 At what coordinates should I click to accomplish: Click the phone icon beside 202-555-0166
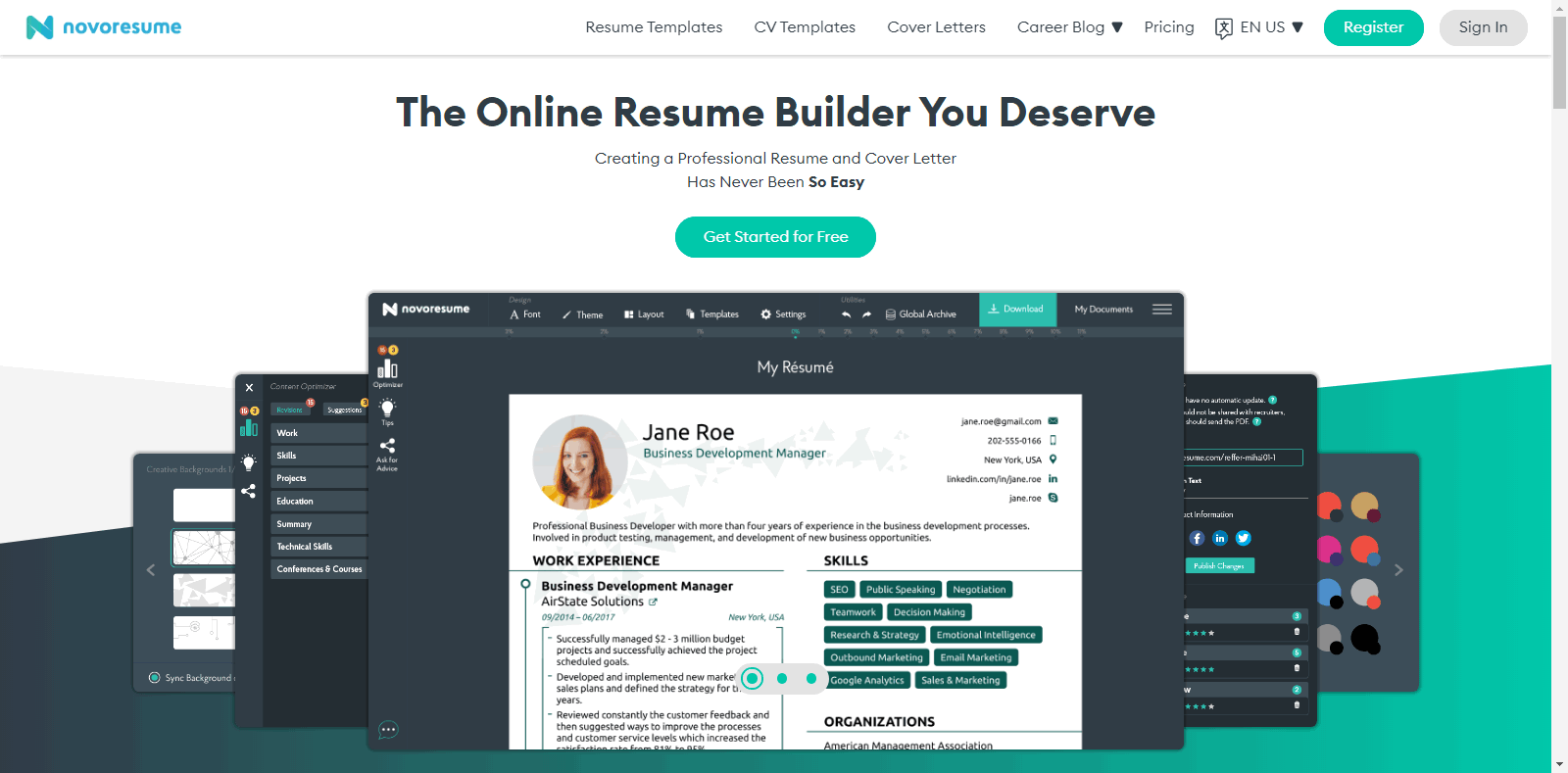(1053, 440)
